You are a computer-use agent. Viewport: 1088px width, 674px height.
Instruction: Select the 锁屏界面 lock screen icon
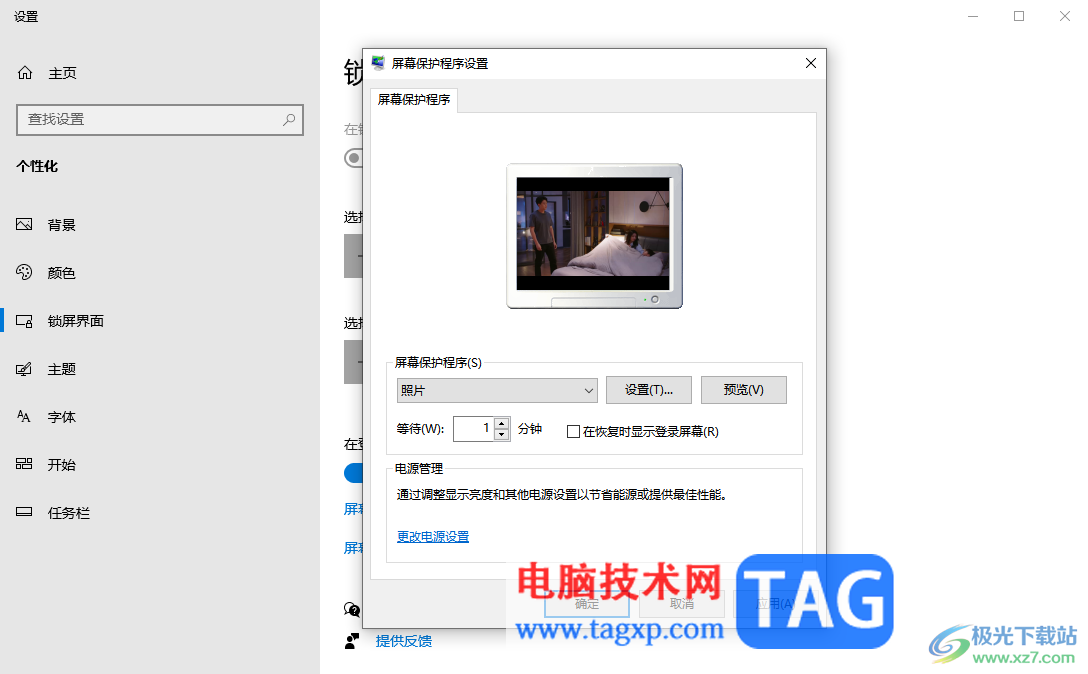(x=24, y=321)
